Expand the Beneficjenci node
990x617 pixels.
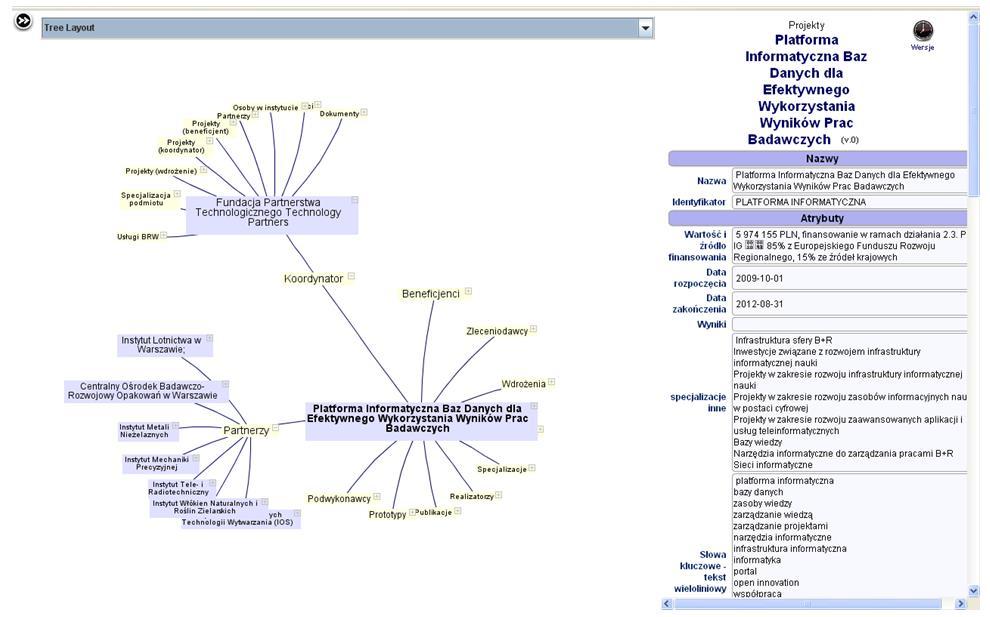tap(468, 291)
